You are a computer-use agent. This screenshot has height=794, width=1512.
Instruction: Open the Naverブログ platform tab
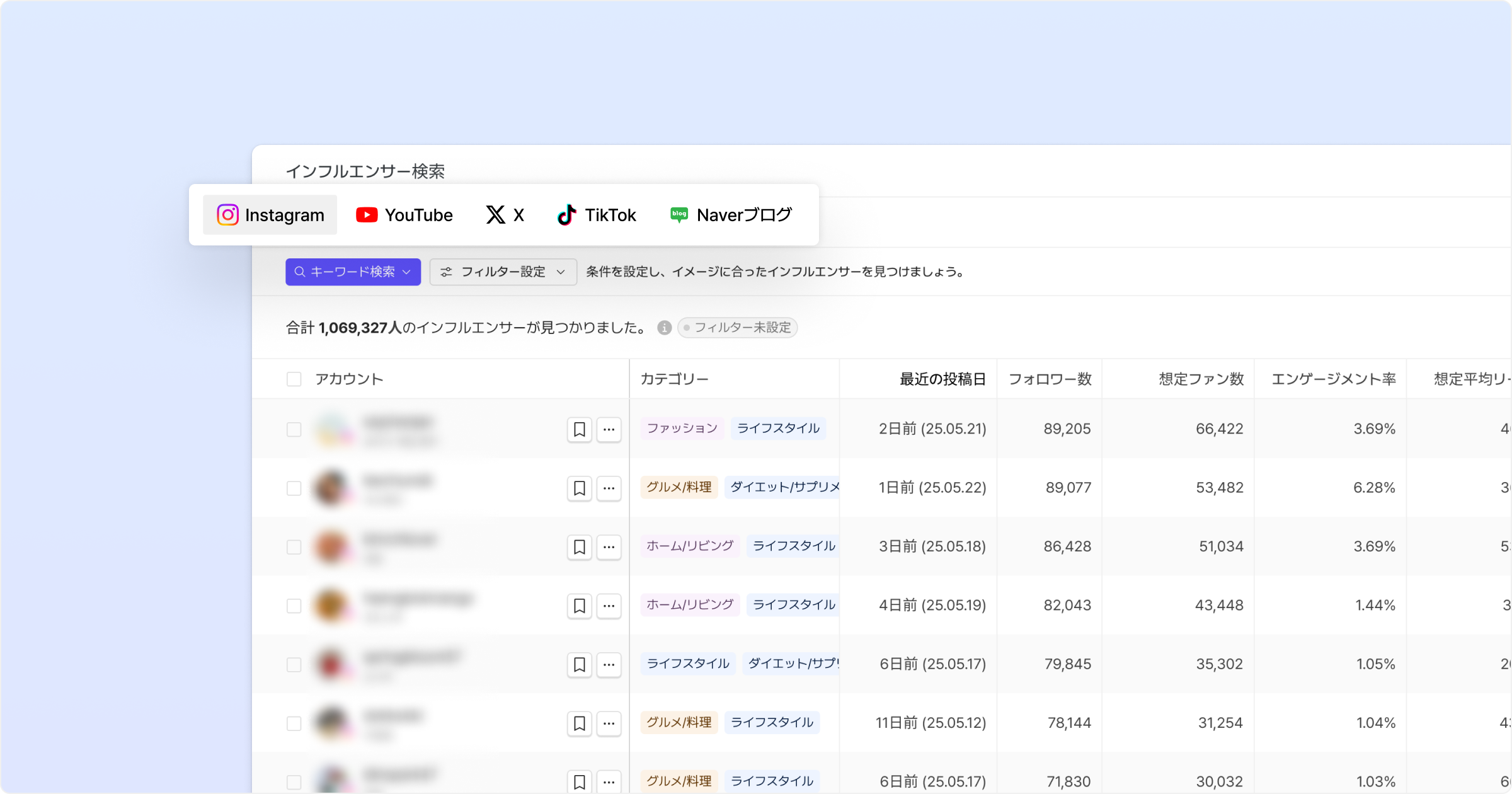click(730, 215)
